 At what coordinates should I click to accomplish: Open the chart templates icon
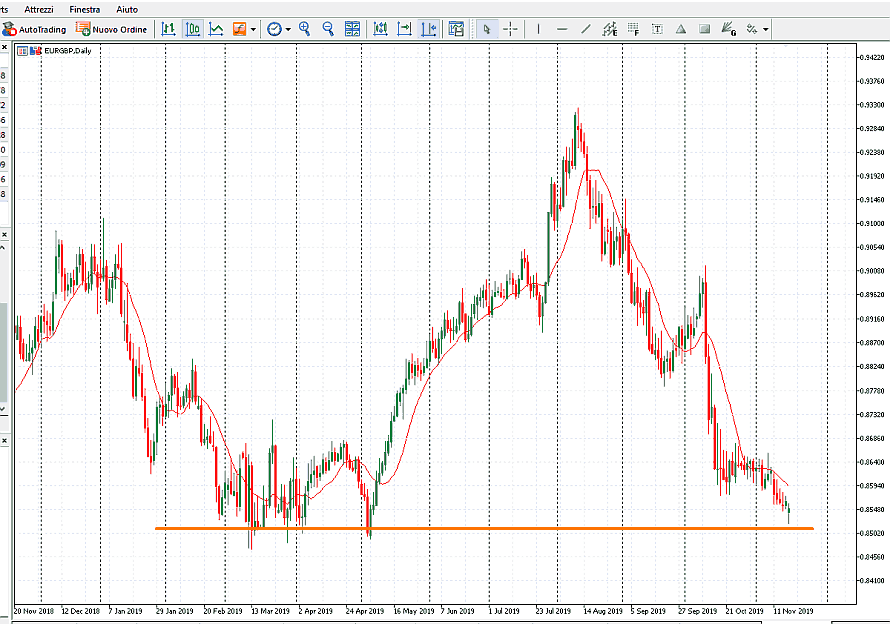point(456,29)
